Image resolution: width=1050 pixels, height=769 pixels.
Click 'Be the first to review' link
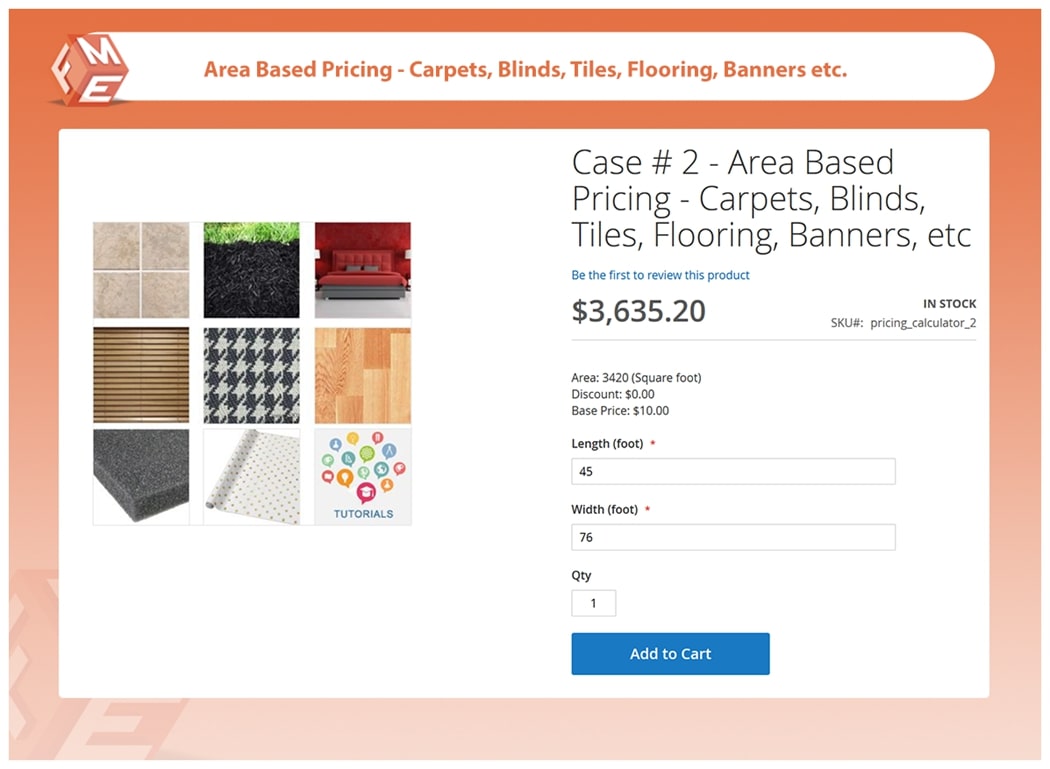pyautogui.click(x=660, y=275)
